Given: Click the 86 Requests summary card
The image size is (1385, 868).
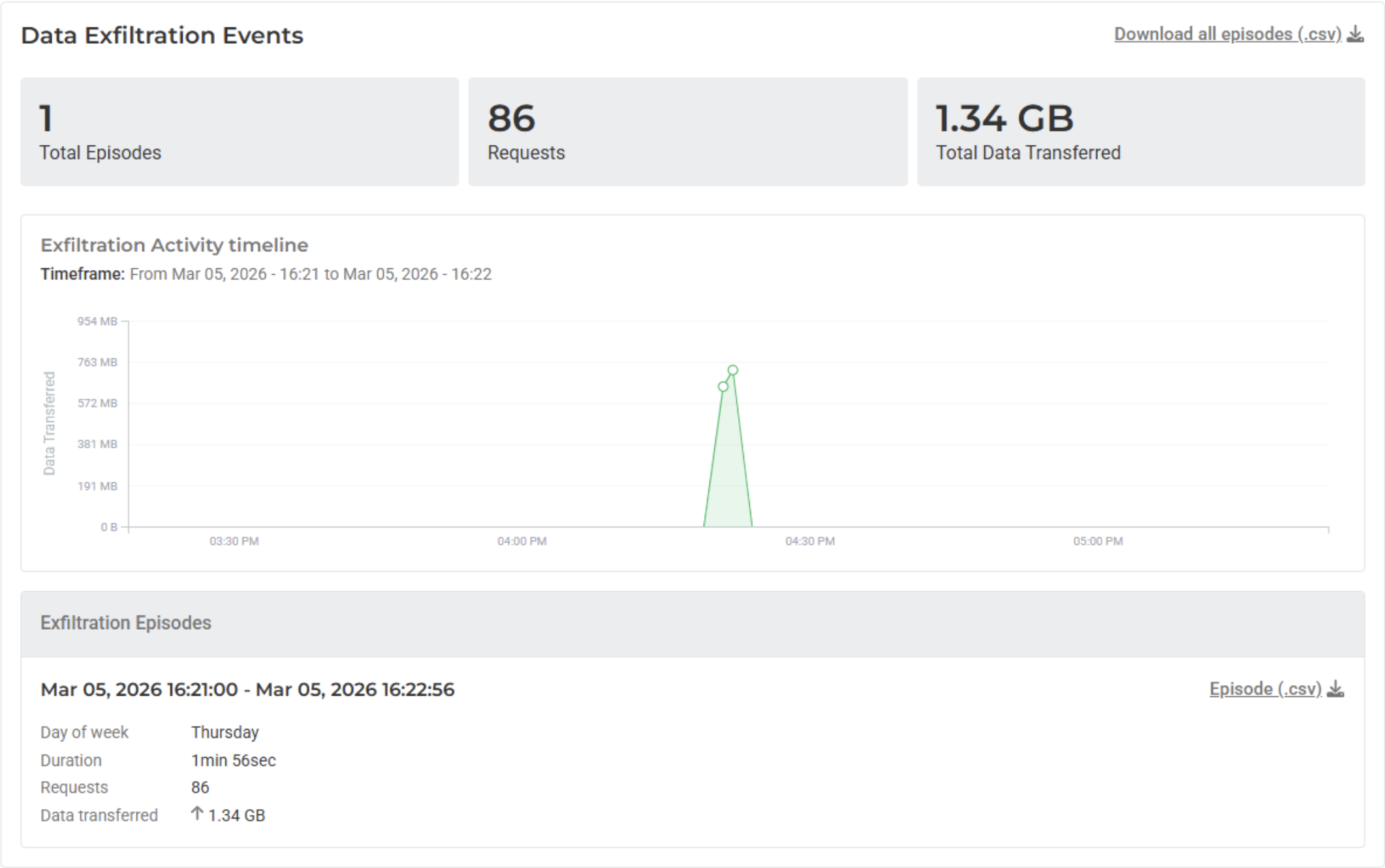Looking at the screenshot, I should coord(687,132).
